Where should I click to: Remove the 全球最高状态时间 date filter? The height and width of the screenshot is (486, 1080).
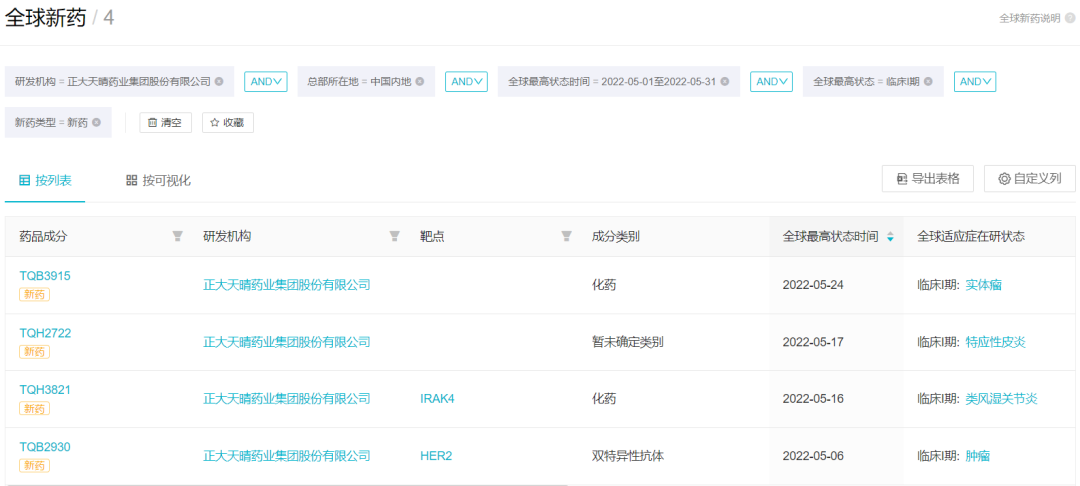coord(725,82)
